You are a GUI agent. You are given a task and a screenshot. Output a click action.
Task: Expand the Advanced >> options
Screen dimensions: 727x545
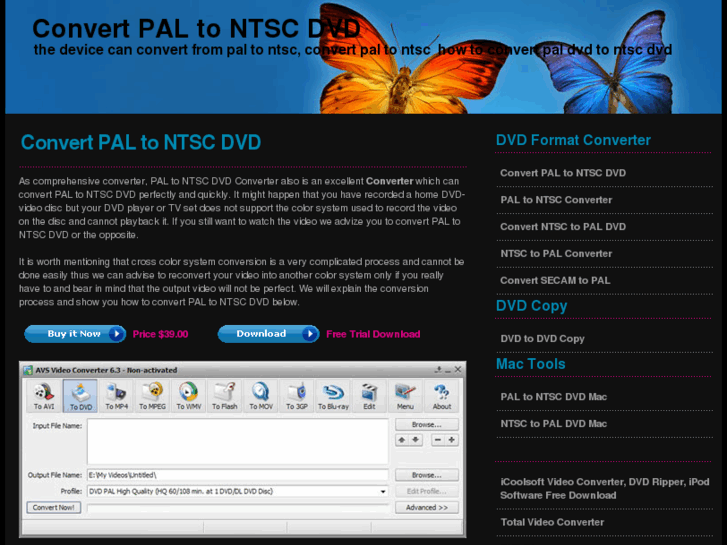tap(427, 507)
